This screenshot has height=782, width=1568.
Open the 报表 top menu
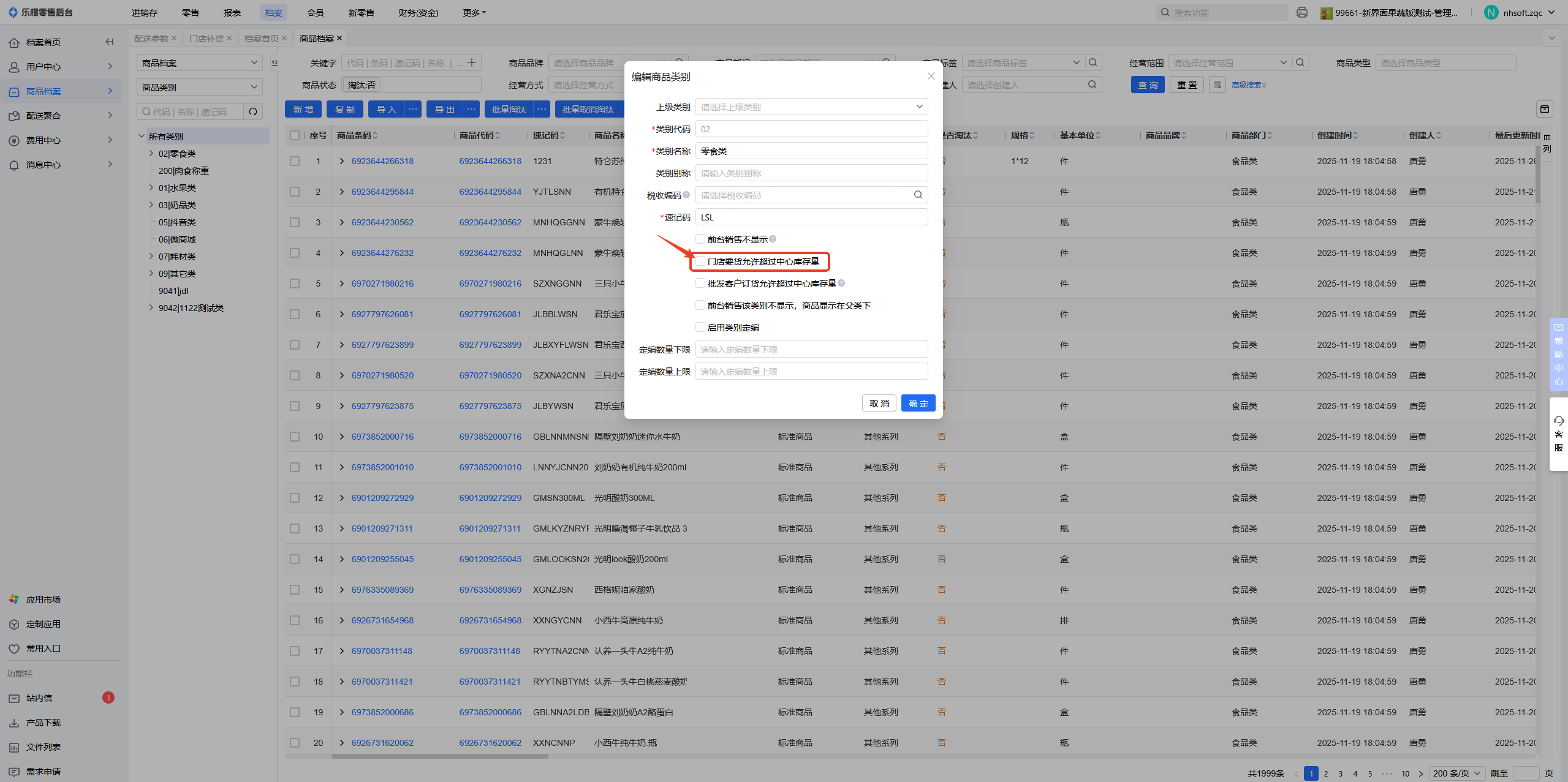(232, 13)
